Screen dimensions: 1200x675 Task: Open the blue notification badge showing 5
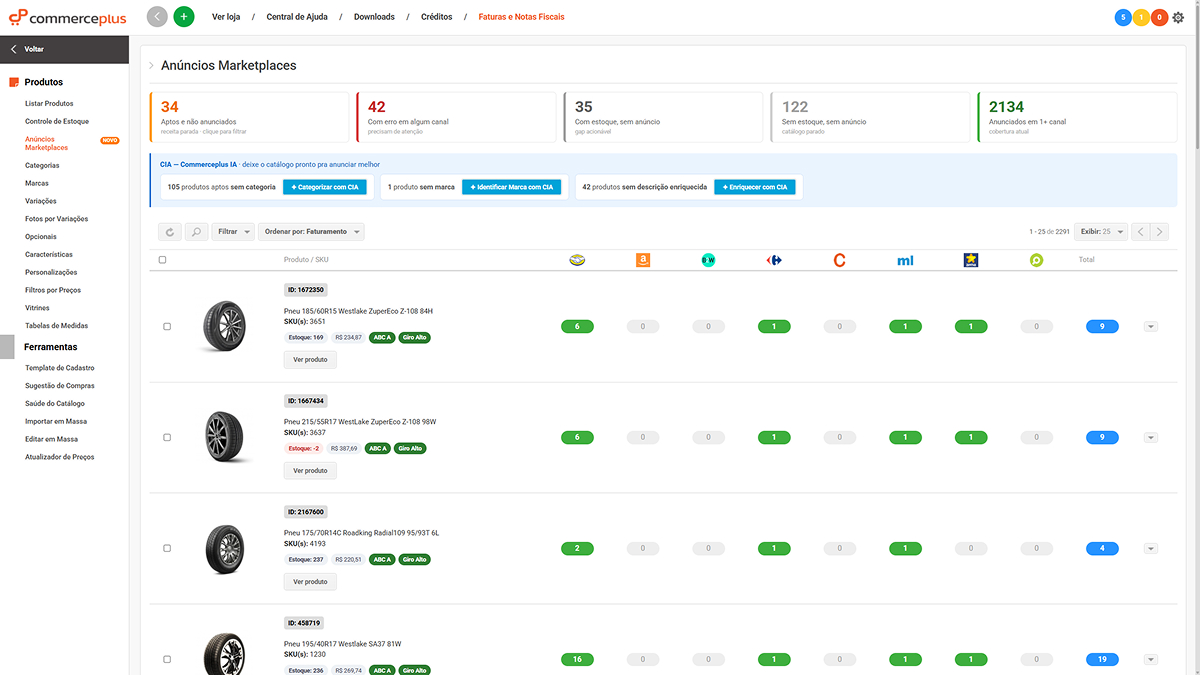[x=1123, y=17]
